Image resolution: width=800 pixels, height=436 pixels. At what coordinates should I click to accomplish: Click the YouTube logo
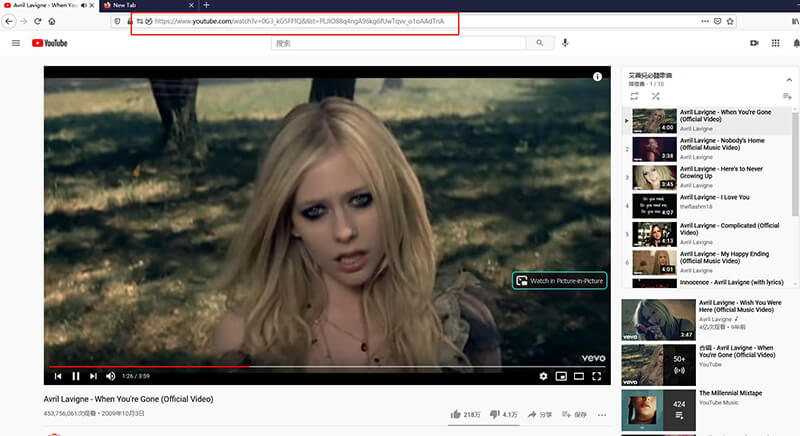(x=49, y=43)
